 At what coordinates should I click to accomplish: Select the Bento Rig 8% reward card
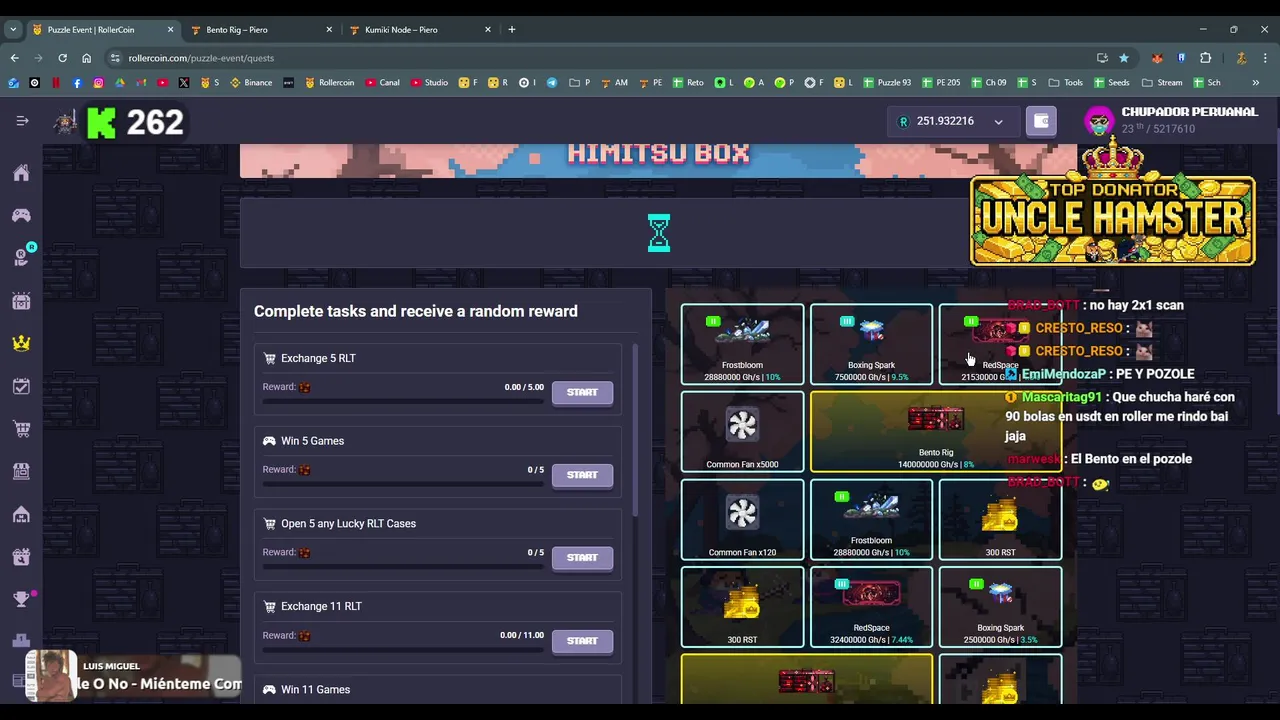pos(936,431)
